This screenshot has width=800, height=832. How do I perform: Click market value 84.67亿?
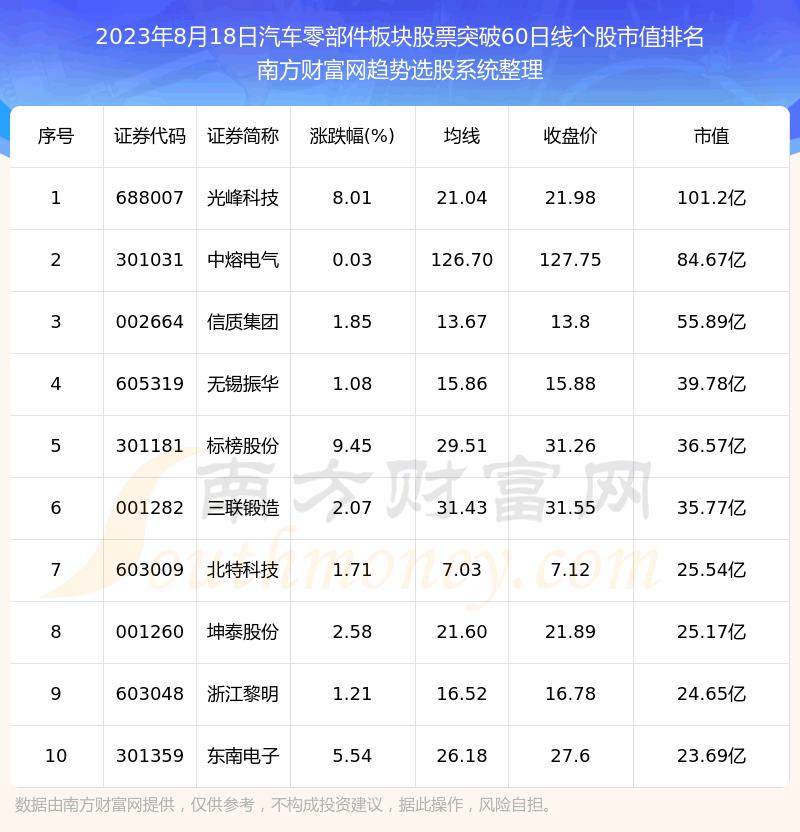tap(711, 260)
